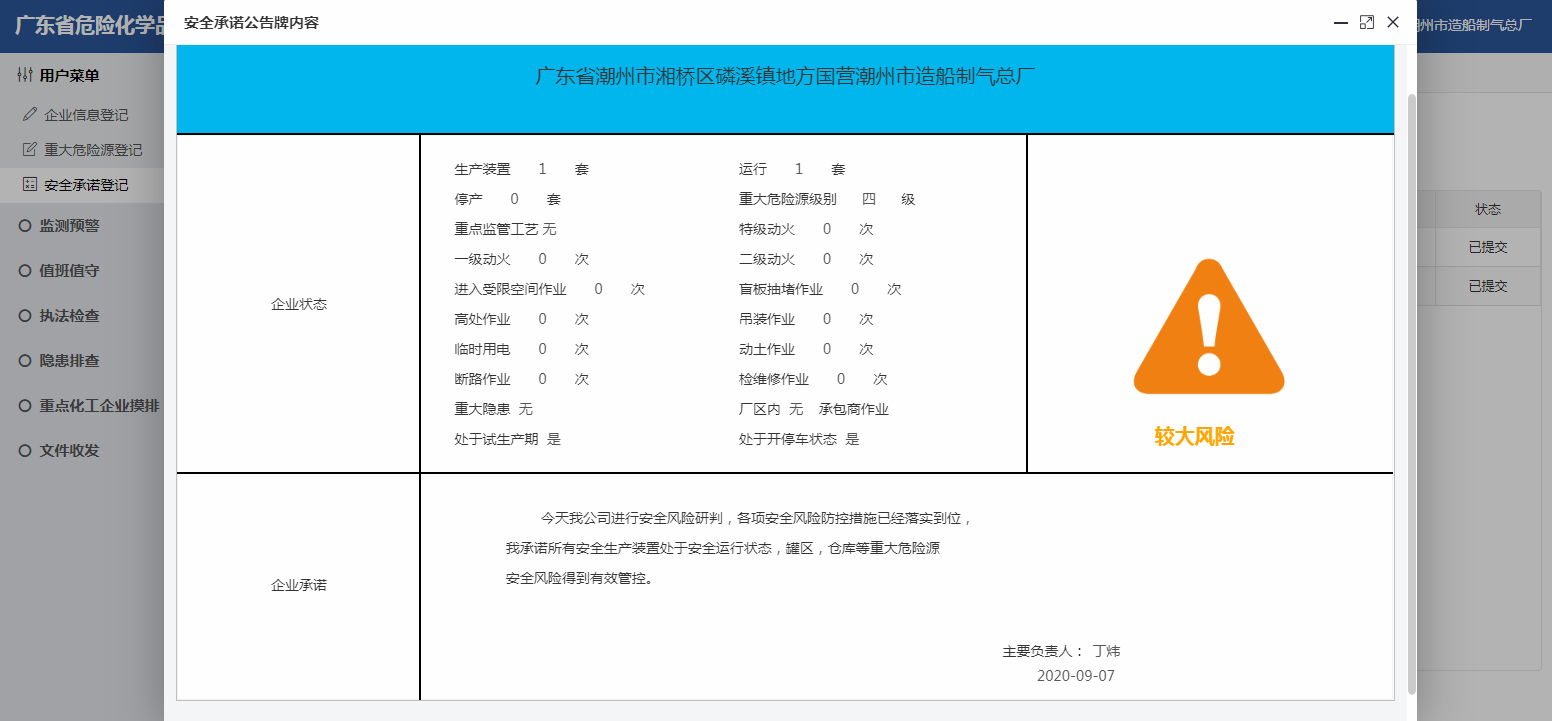Click the 高处作业 0 次 entry
1552x721 pixels.
[x=522, y=319]
